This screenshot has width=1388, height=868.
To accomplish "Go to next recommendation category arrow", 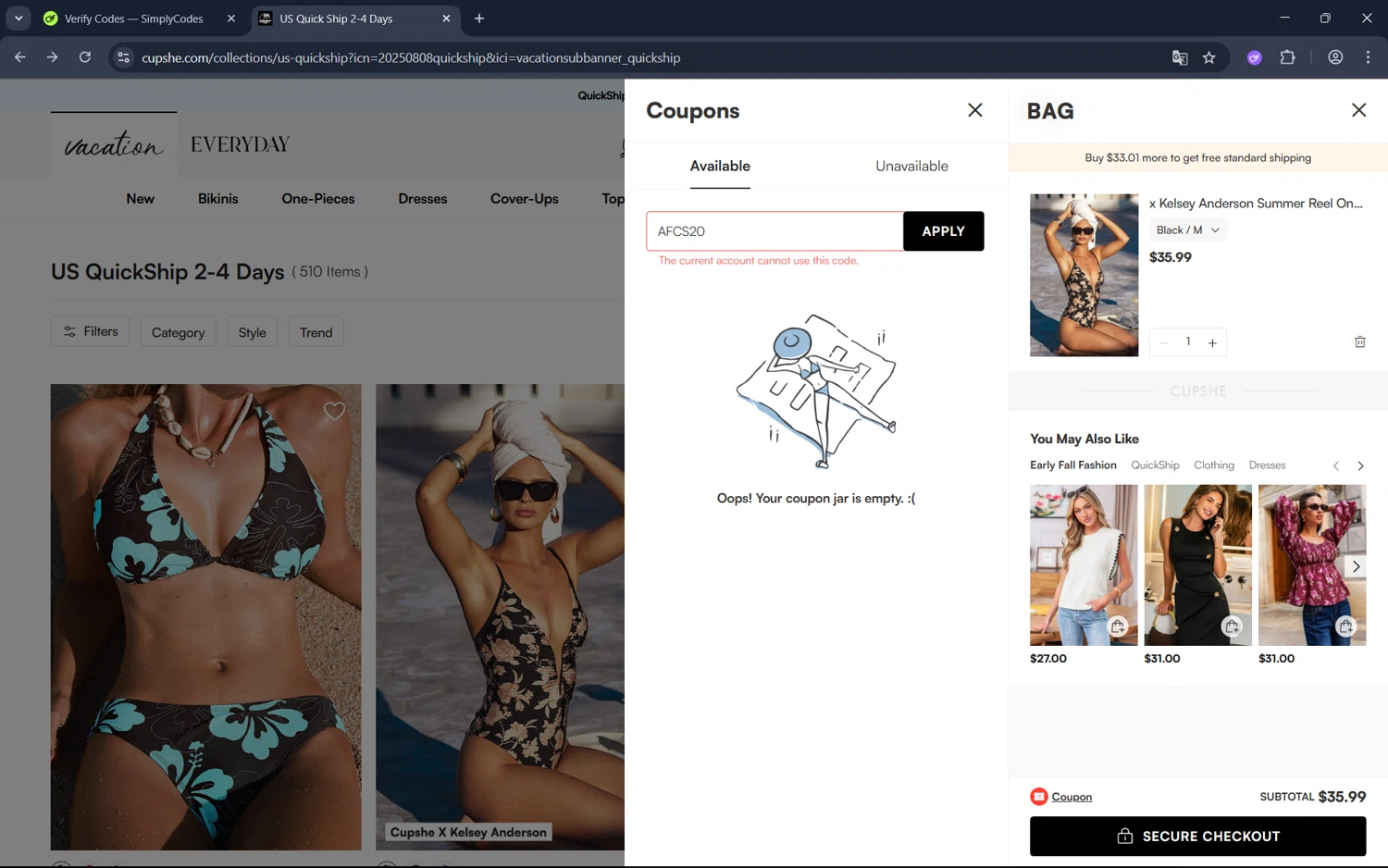I will (x=1360, y=465).
